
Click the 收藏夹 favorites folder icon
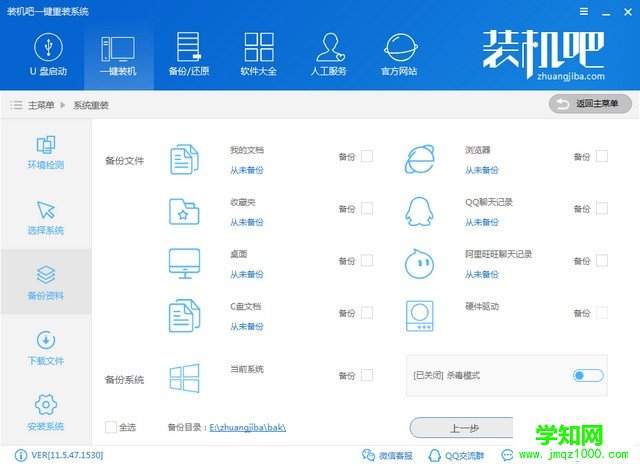[184, 212]
